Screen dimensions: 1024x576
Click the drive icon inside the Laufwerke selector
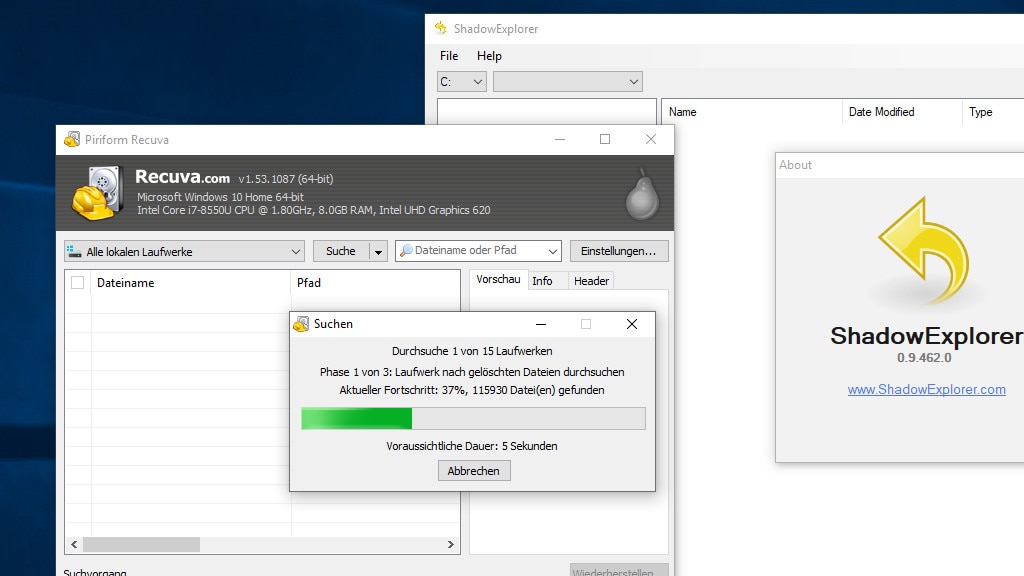(73, 251)
